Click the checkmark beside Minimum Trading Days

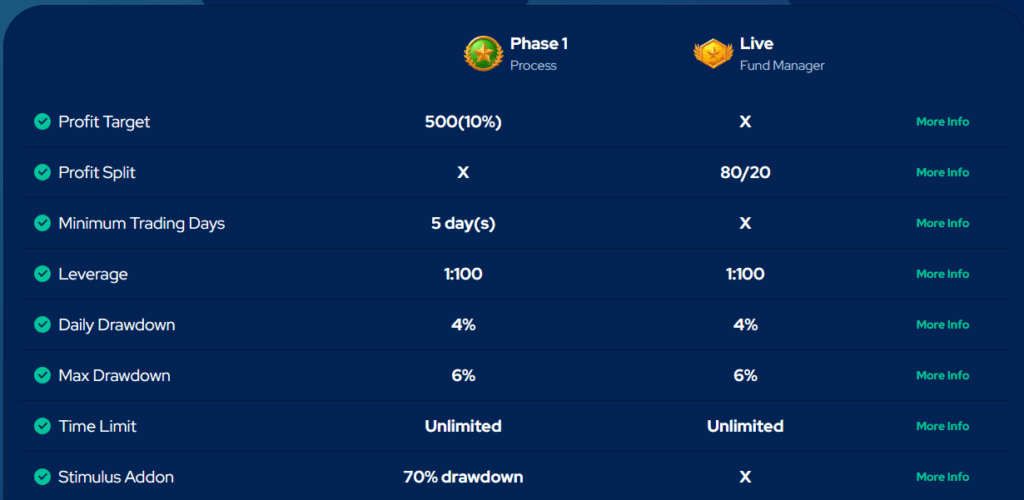pyautogui.click(x=42, y=223)
